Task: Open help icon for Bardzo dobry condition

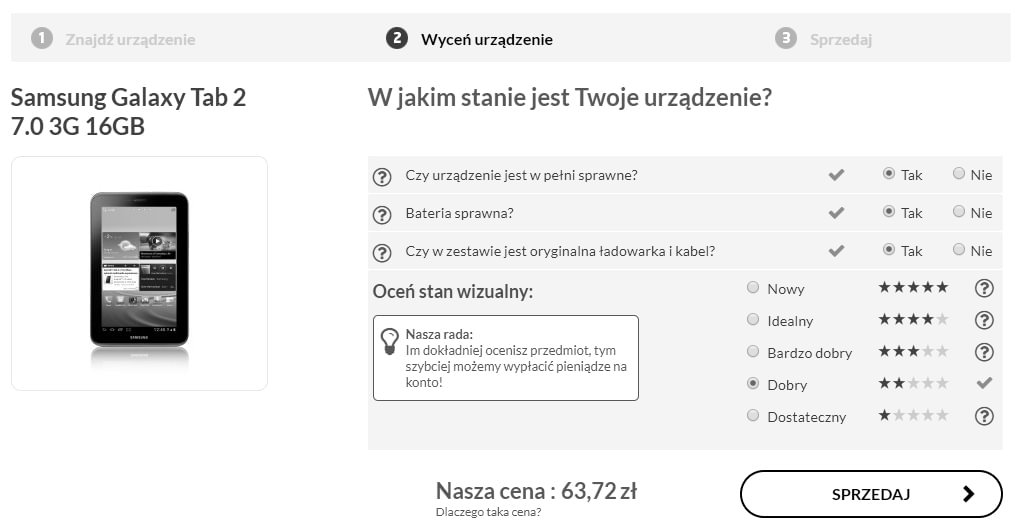Action: tap(985, 352)
